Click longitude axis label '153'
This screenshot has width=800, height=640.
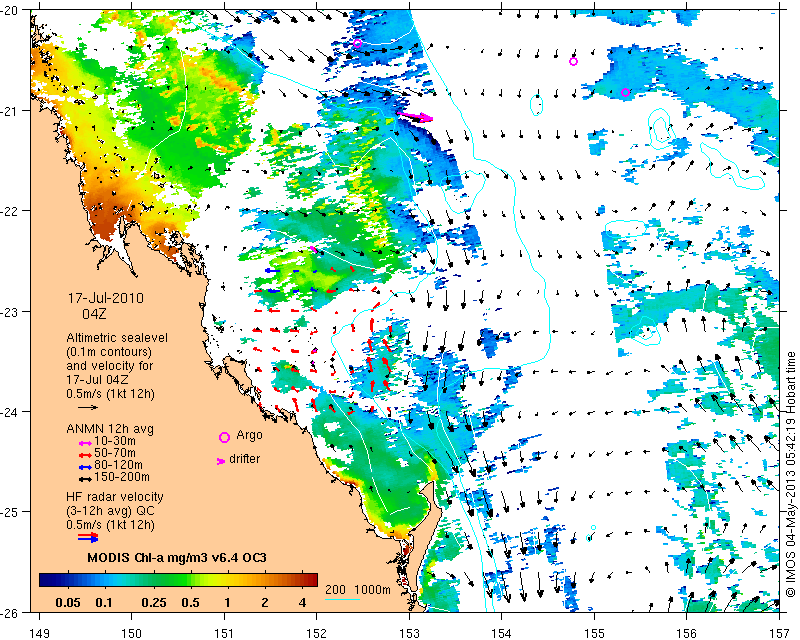coord(409,633)
